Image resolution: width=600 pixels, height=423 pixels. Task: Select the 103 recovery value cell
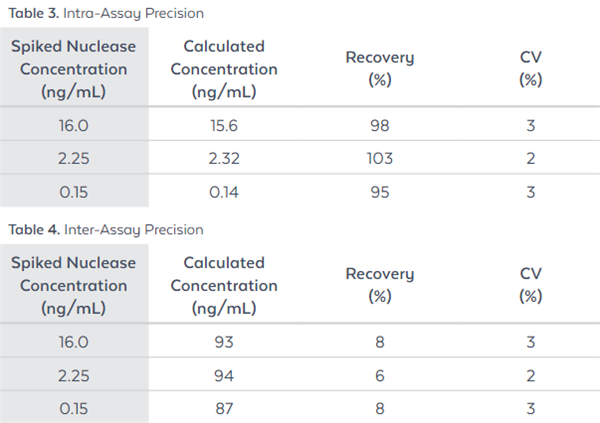tap(380, 158)
